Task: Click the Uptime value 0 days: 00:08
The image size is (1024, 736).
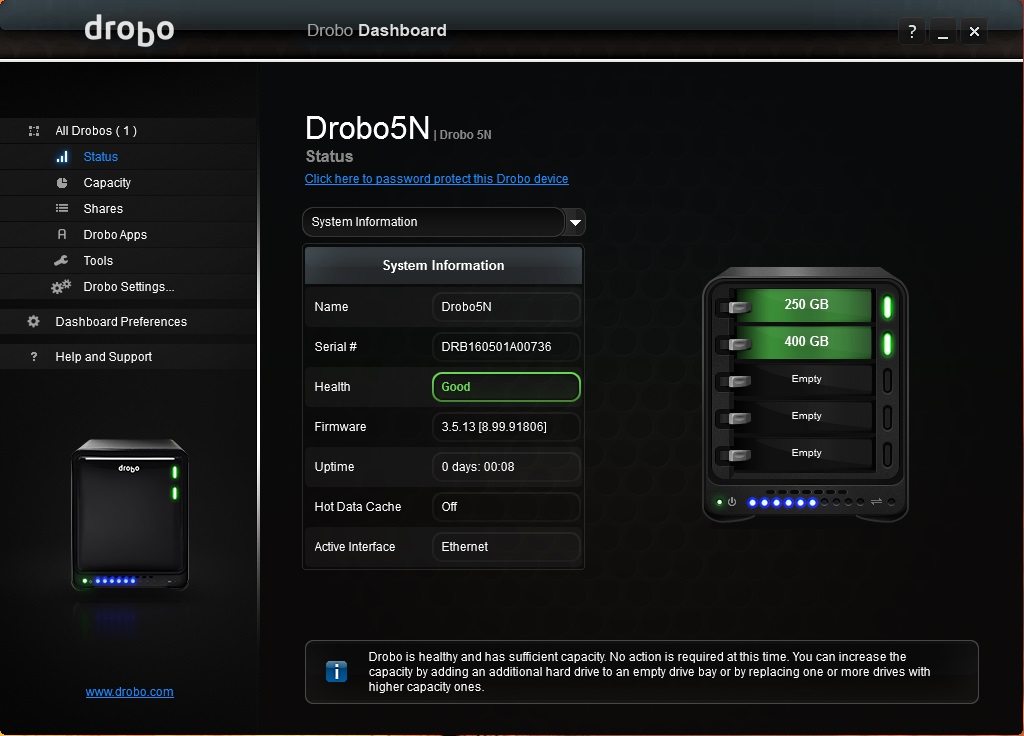Action: coord(506,467)
